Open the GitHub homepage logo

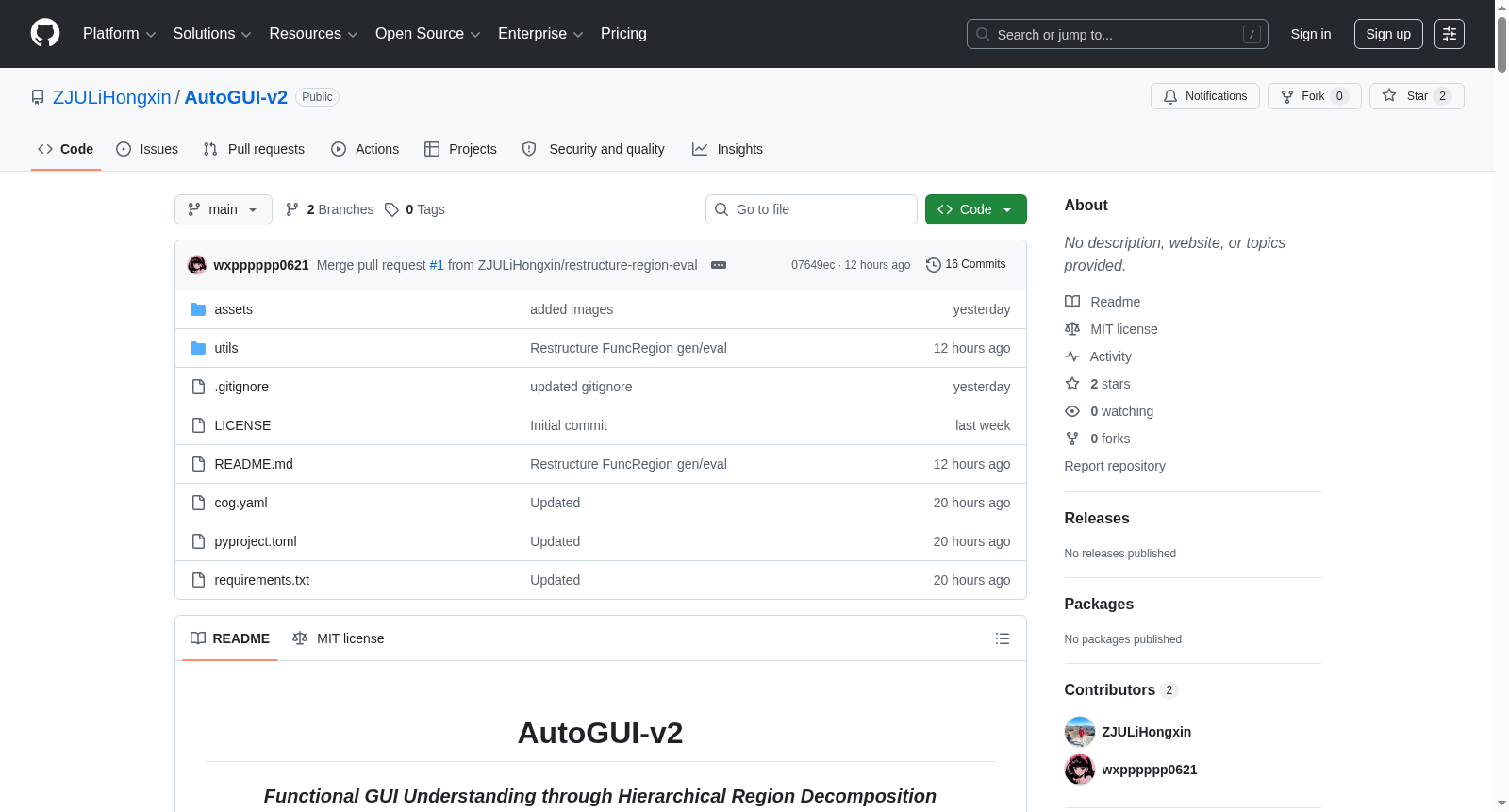point(45,33)
